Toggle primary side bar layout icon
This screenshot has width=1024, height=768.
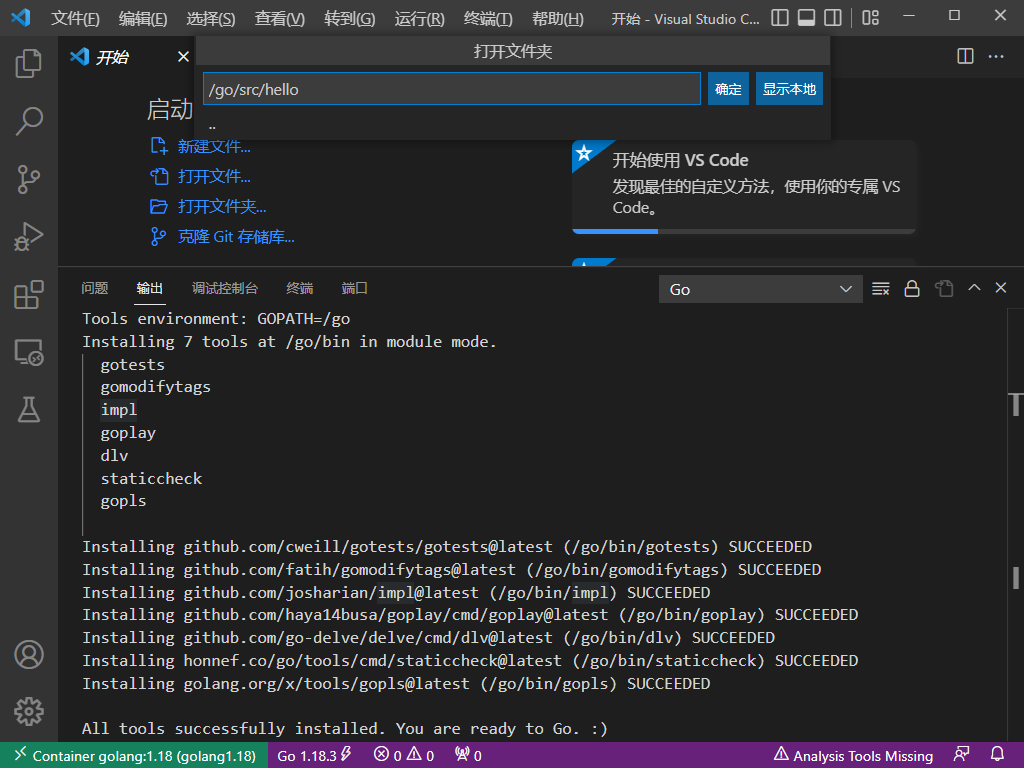coord(780,18)
